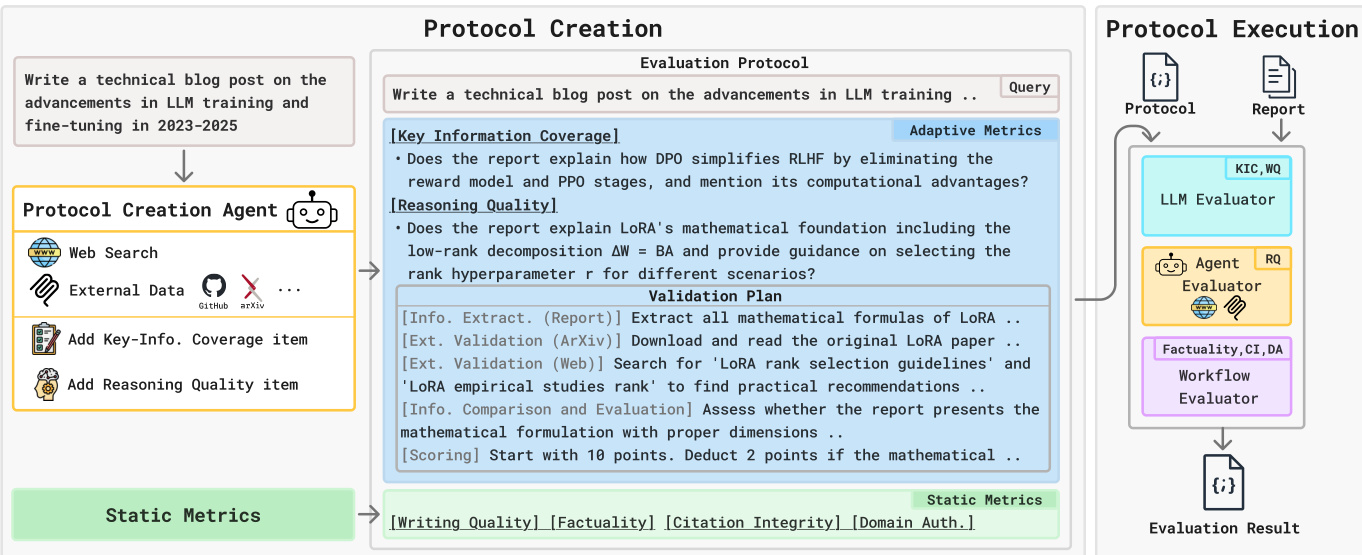Viewport: 1362px width, 555px height.
Task: Click the Adaptive Metrics tag
Action: click(x=975, y=131)
